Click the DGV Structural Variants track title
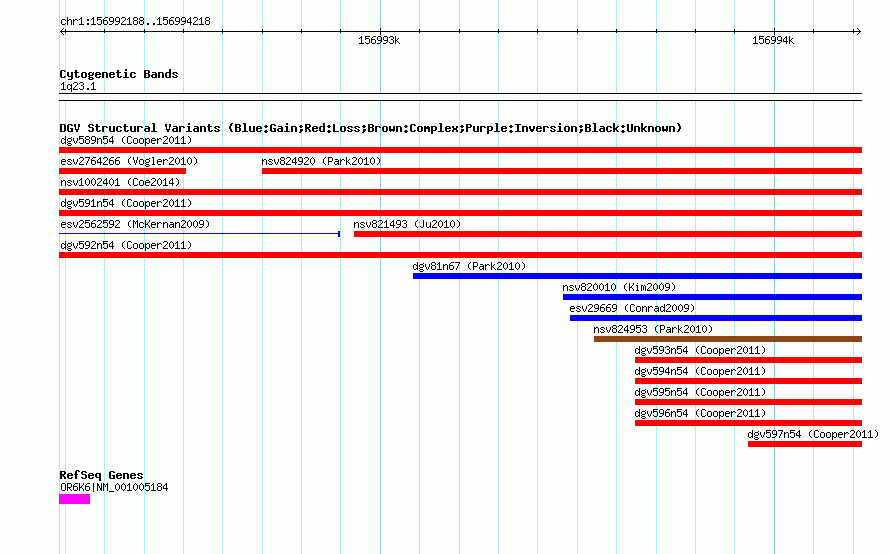This screenshot has width=890, height=554. [371, 128]
